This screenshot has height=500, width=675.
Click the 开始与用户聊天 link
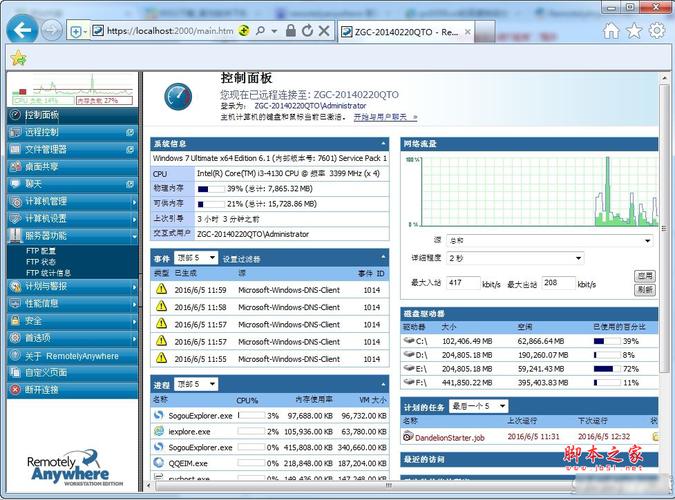tap(385, 117)
